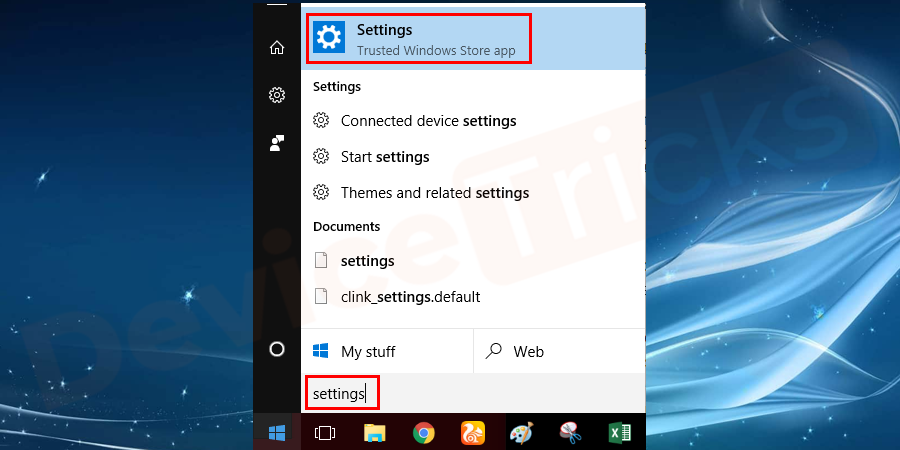Launch Paint from the taskbar

[x=522, y=432]
